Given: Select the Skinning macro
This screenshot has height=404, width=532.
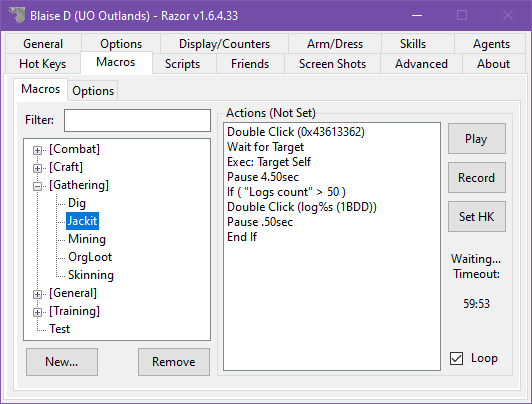Looking at the screenshot, I should (91, 275).
